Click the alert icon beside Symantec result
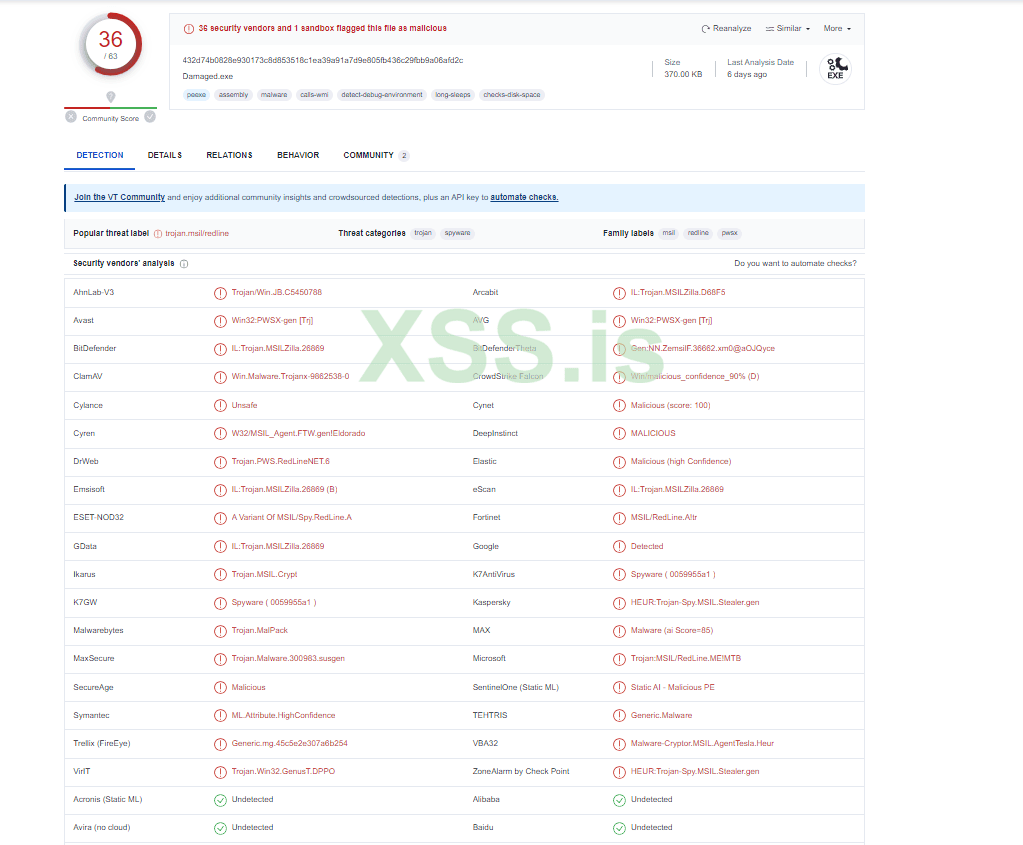Image resolution: width=1023 pixels, height=845 pixels. (x=221, y=716)
